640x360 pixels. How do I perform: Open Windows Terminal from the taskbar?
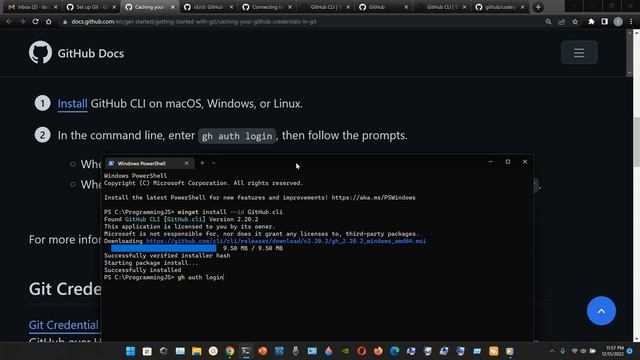(x=246, y=351)
